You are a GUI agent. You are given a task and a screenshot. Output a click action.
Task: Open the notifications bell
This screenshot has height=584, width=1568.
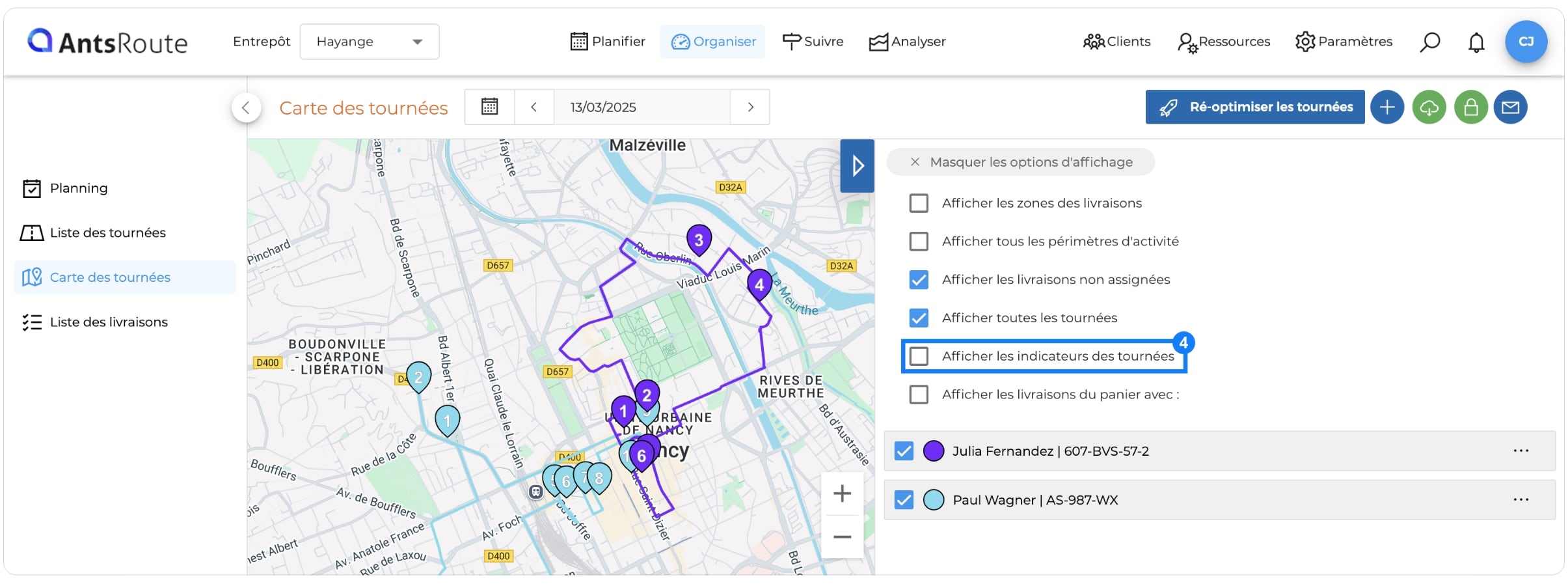[x=1476, y=42]
